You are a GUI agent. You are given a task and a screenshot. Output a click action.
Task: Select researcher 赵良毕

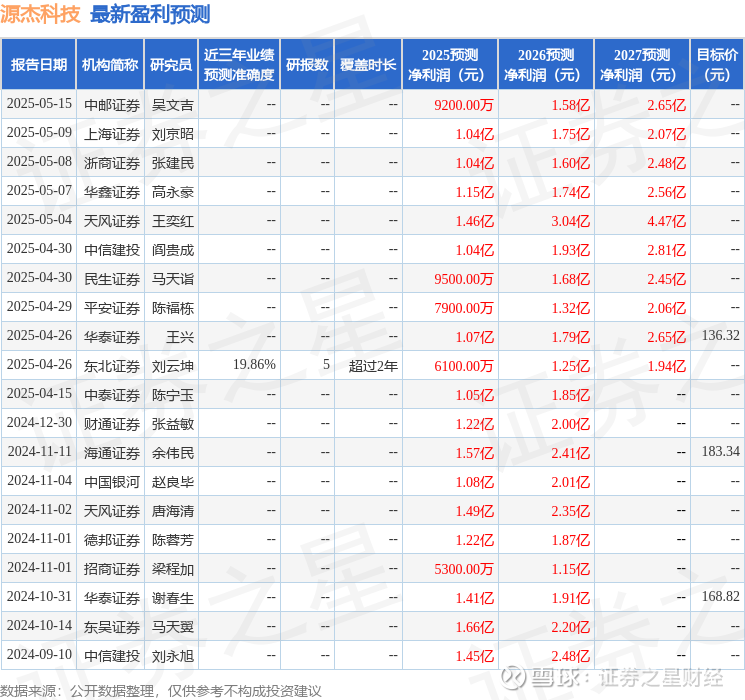[172, 482]
